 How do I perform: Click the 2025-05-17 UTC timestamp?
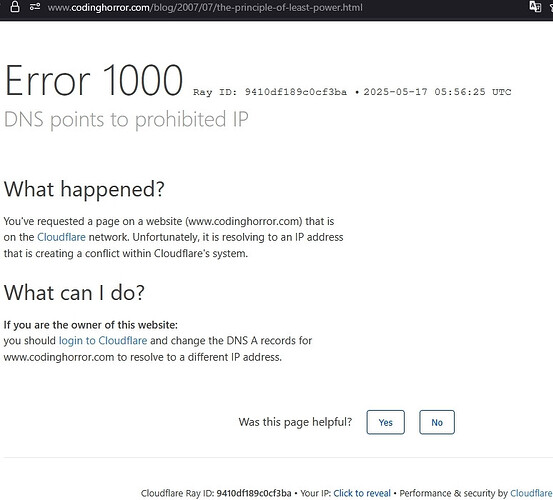pos(437,92)
